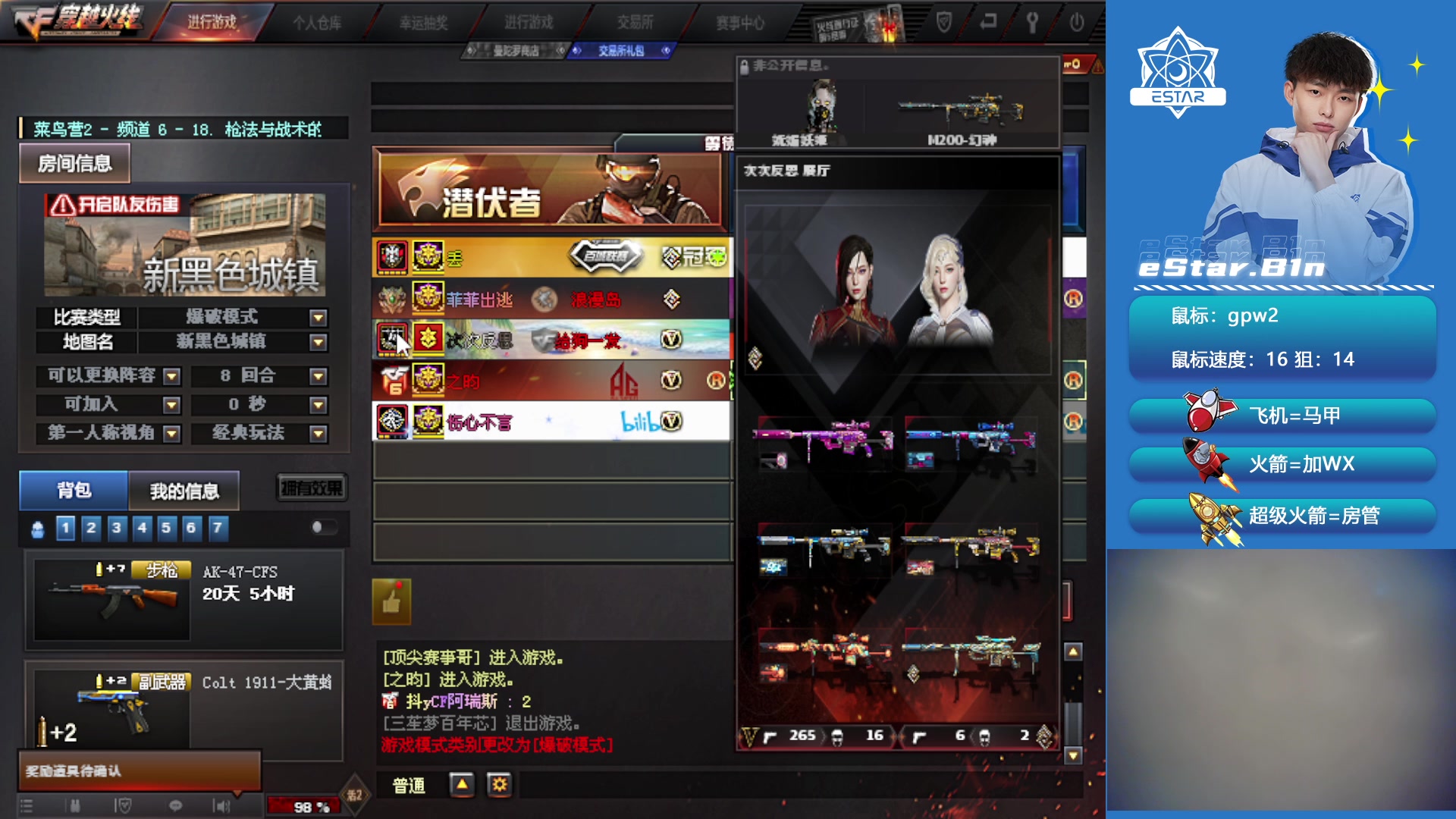Select the 背包 tab
This screenshot has width=1456, height=819.
[74, 491]
